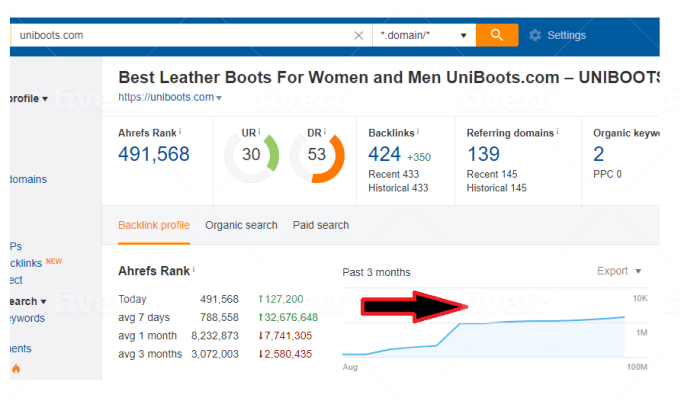Click the +350 backlinks change value

tap(419, 157)
